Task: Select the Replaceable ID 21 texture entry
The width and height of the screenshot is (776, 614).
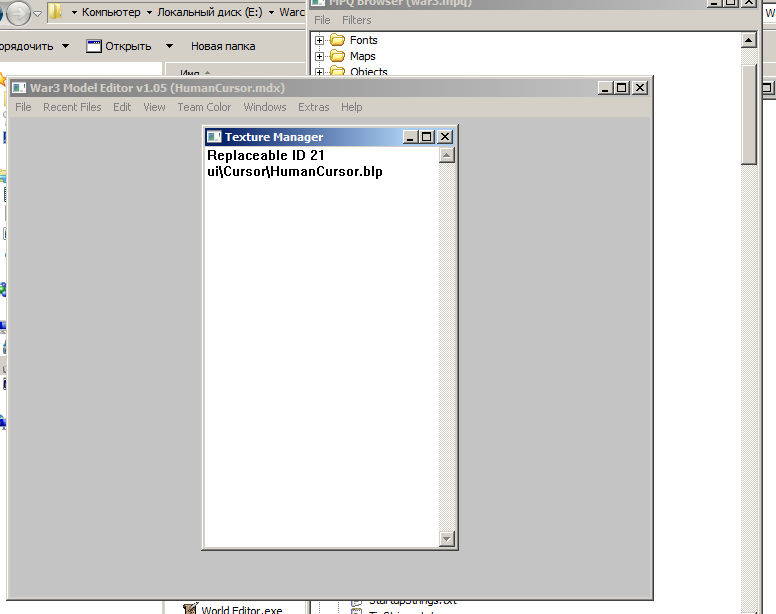Action: [266, 155]
